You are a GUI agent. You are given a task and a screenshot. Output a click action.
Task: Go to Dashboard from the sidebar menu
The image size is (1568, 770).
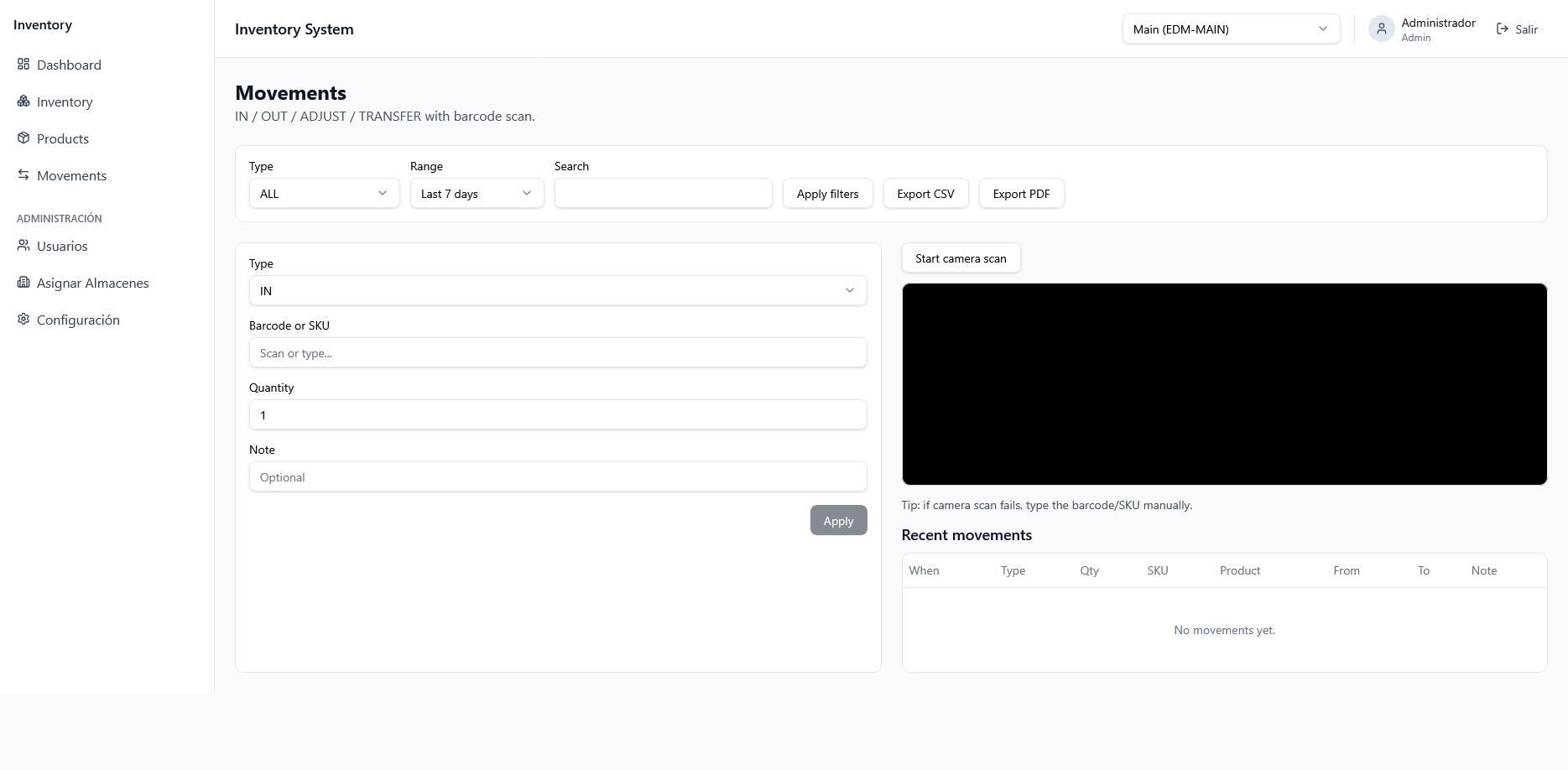pos(69,65)
